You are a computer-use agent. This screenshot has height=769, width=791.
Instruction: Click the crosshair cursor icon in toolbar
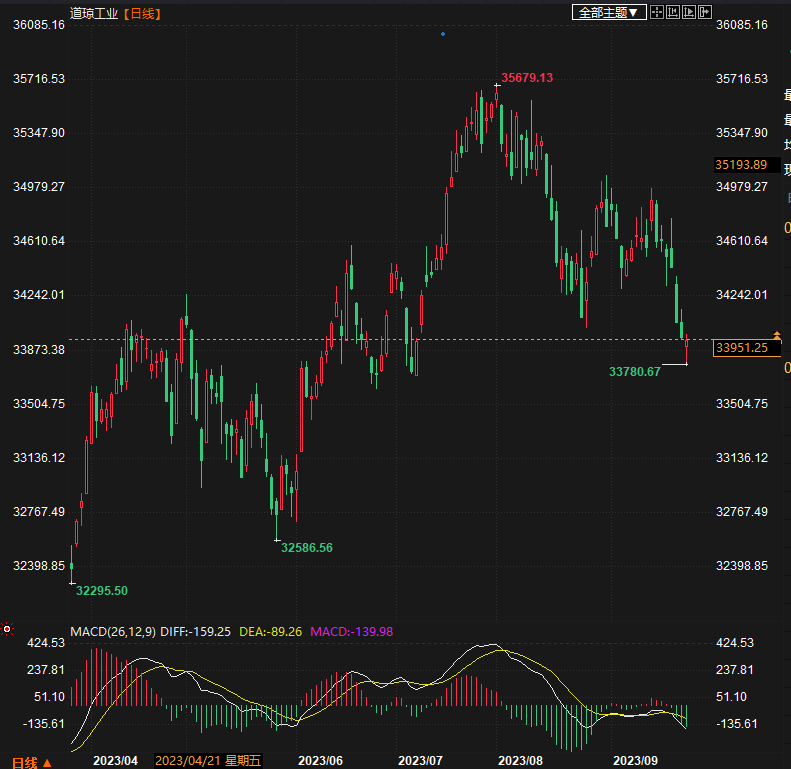coord(657,12)
